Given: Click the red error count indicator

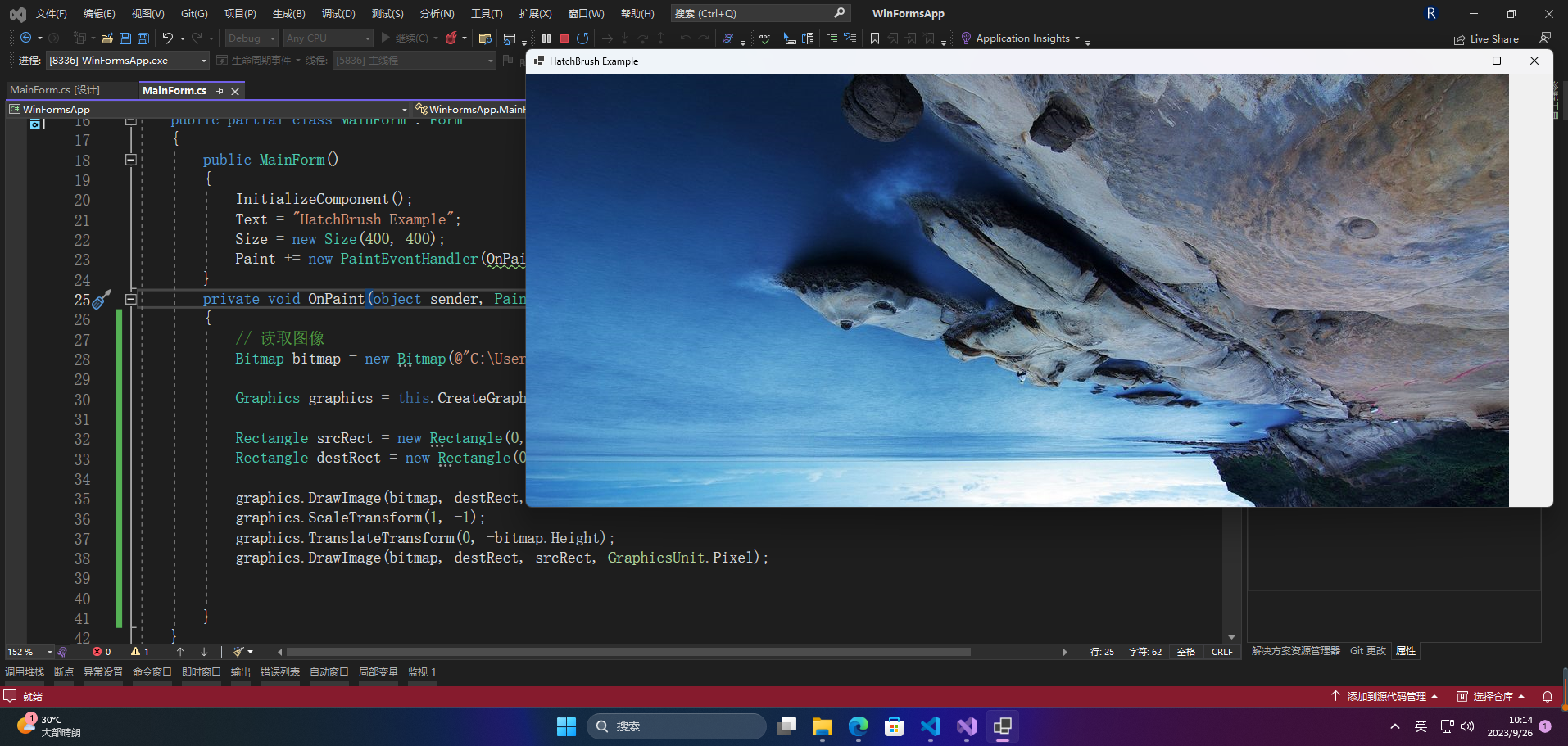Looking at the screenshot, I should coord(102,652).
